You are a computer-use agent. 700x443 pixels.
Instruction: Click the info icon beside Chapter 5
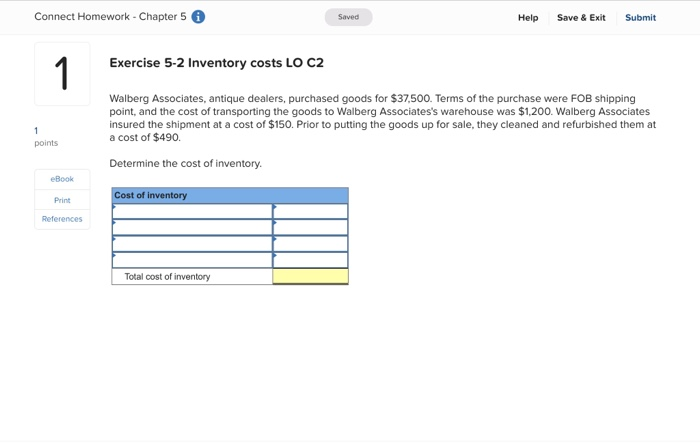[198, 17]
